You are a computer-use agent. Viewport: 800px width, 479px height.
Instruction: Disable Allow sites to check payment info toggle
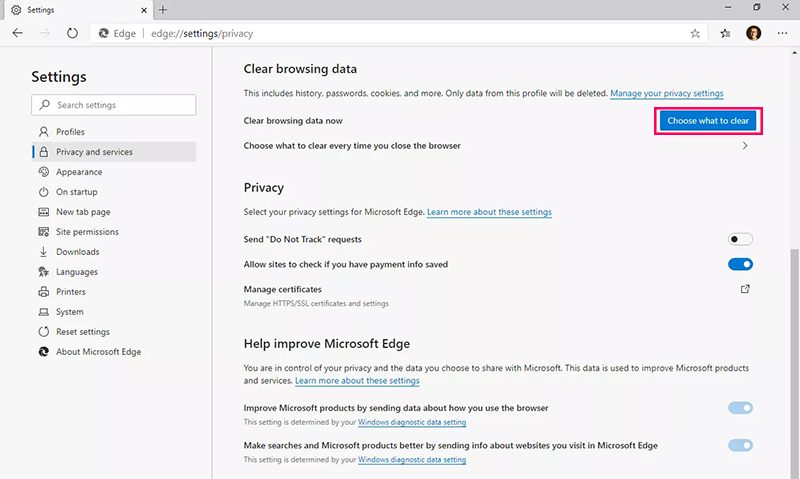pyautogui.click(x=740, y=264)
